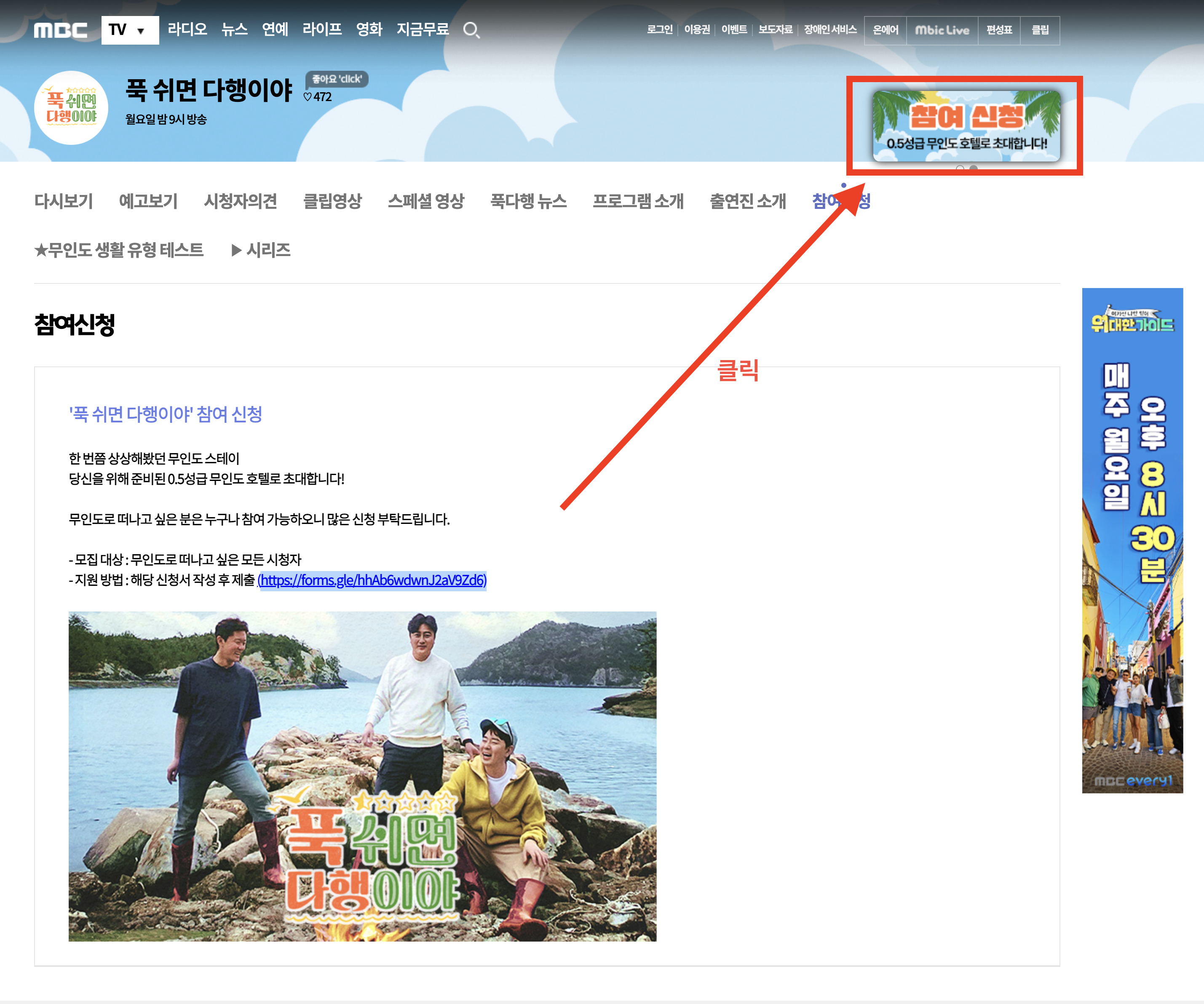
Task: Open the 위대한가이드 side advertisement
Action: tap(1132, 540)
